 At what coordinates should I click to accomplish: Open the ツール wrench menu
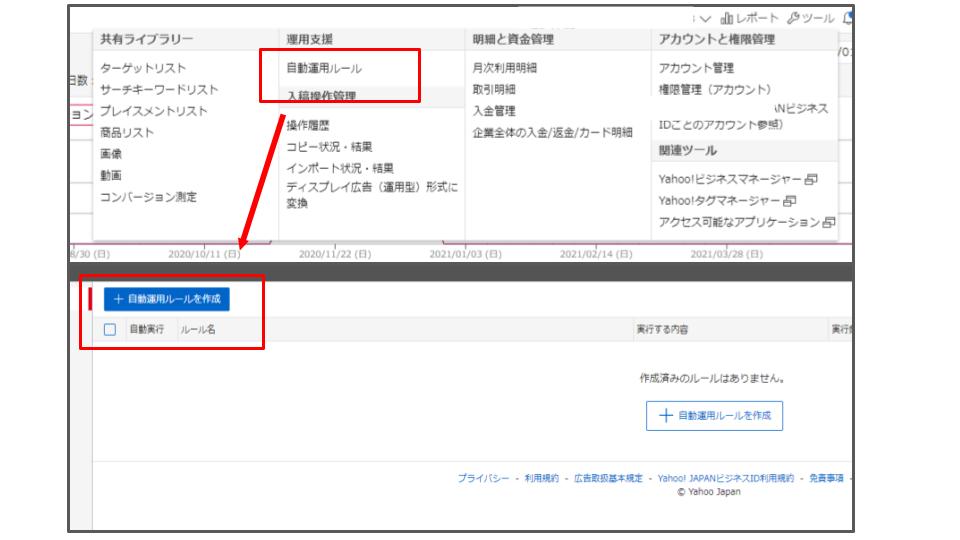click(x=811, y=18)
